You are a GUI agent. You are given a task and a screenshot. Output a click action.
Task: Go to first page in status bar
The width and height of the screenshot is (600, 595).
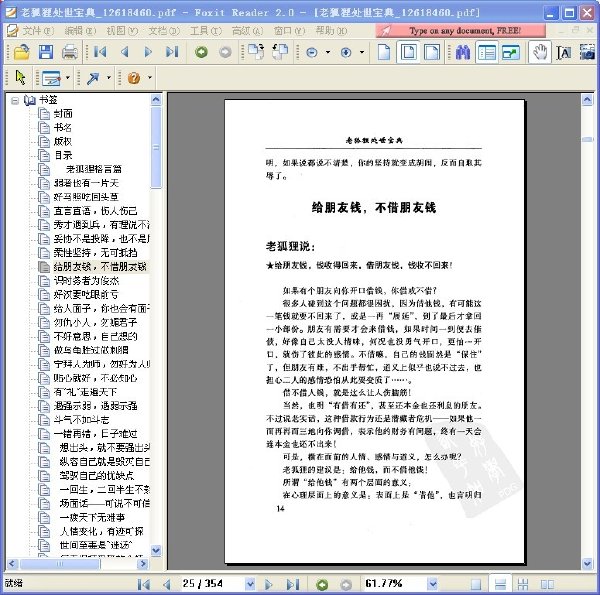(144, 584)
